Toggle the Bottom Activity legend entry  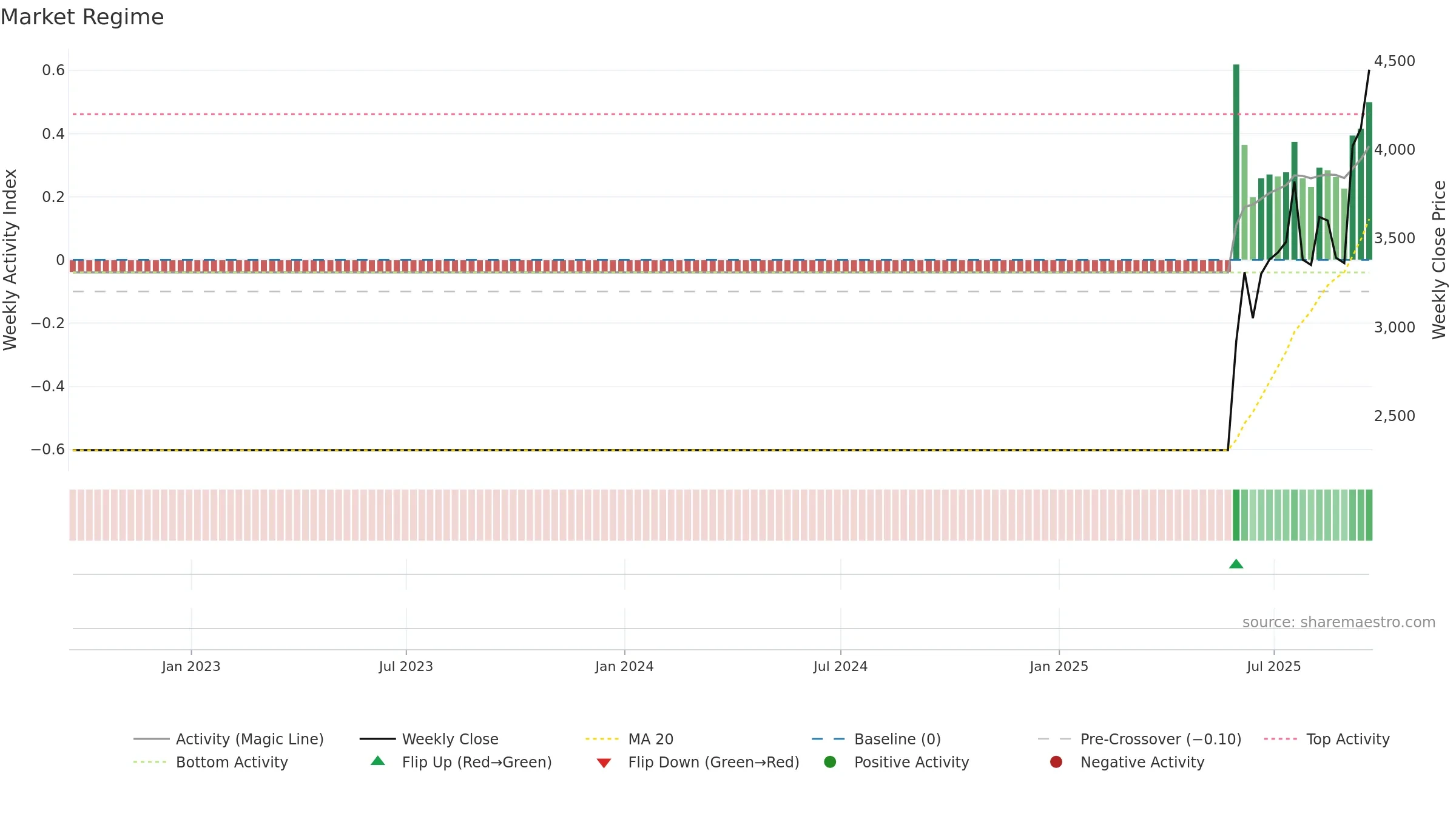tap(211, 762)
